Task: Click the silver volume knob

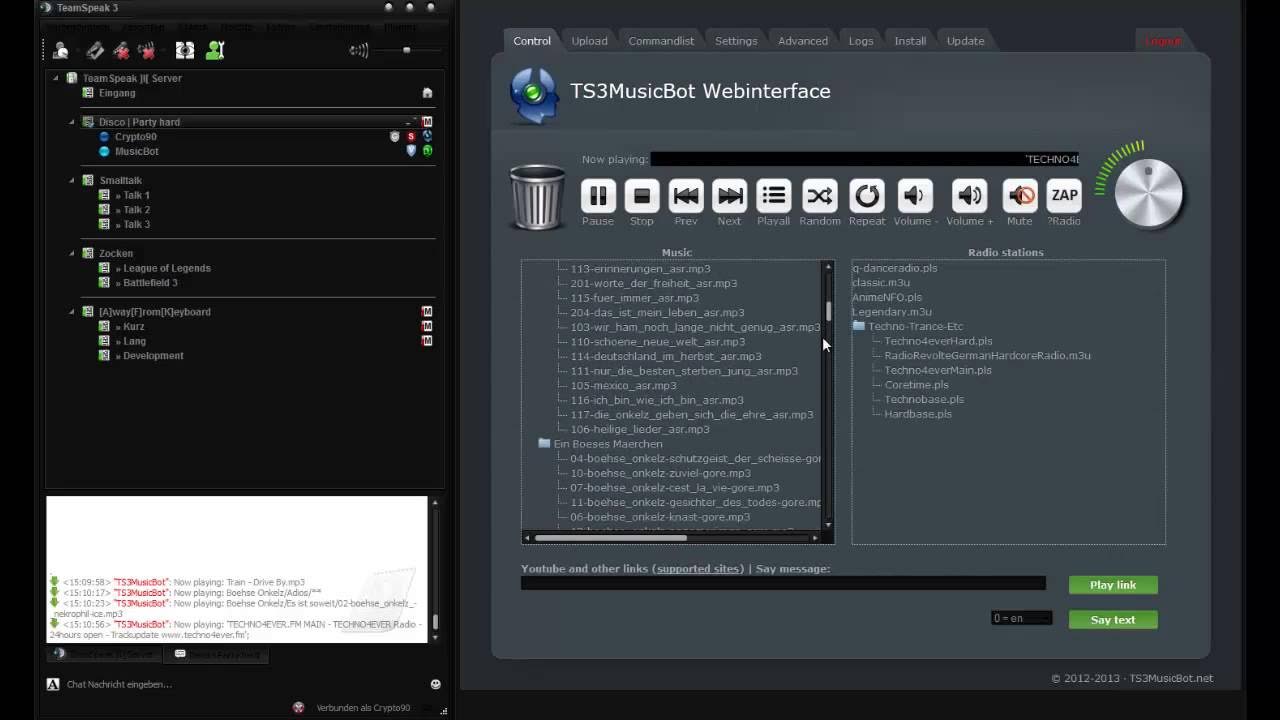Action: tap(1149, 194)
